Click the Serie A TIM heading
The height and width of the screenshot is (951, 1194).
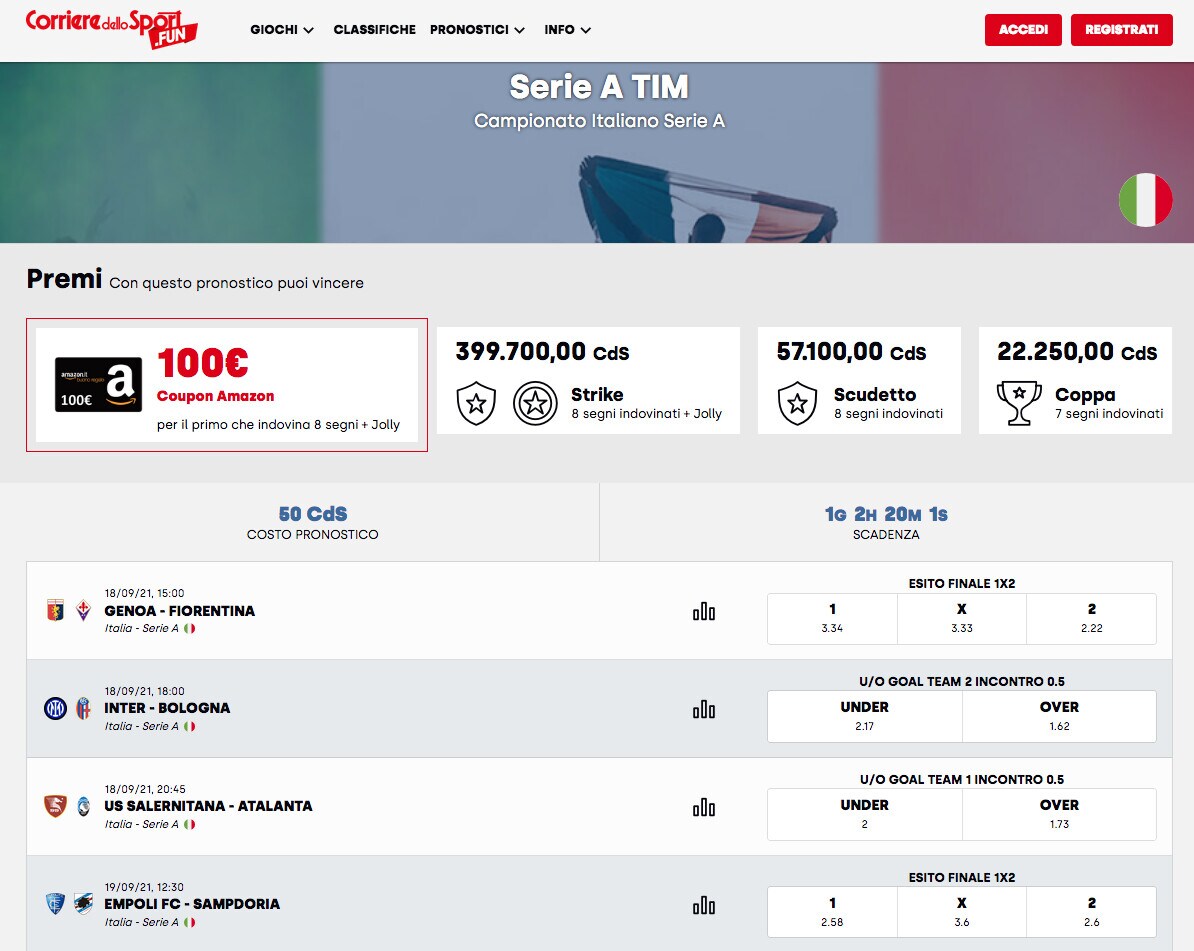coord(599,87)
